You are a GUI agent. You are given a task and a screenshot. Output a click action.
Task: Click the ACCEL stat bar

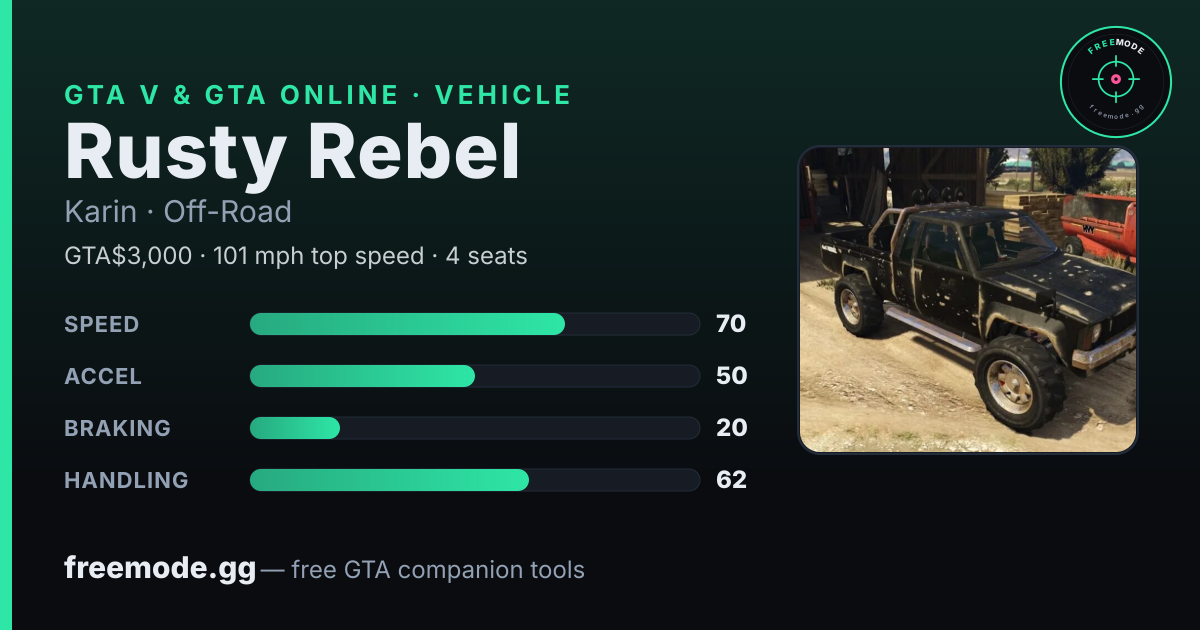474,376
